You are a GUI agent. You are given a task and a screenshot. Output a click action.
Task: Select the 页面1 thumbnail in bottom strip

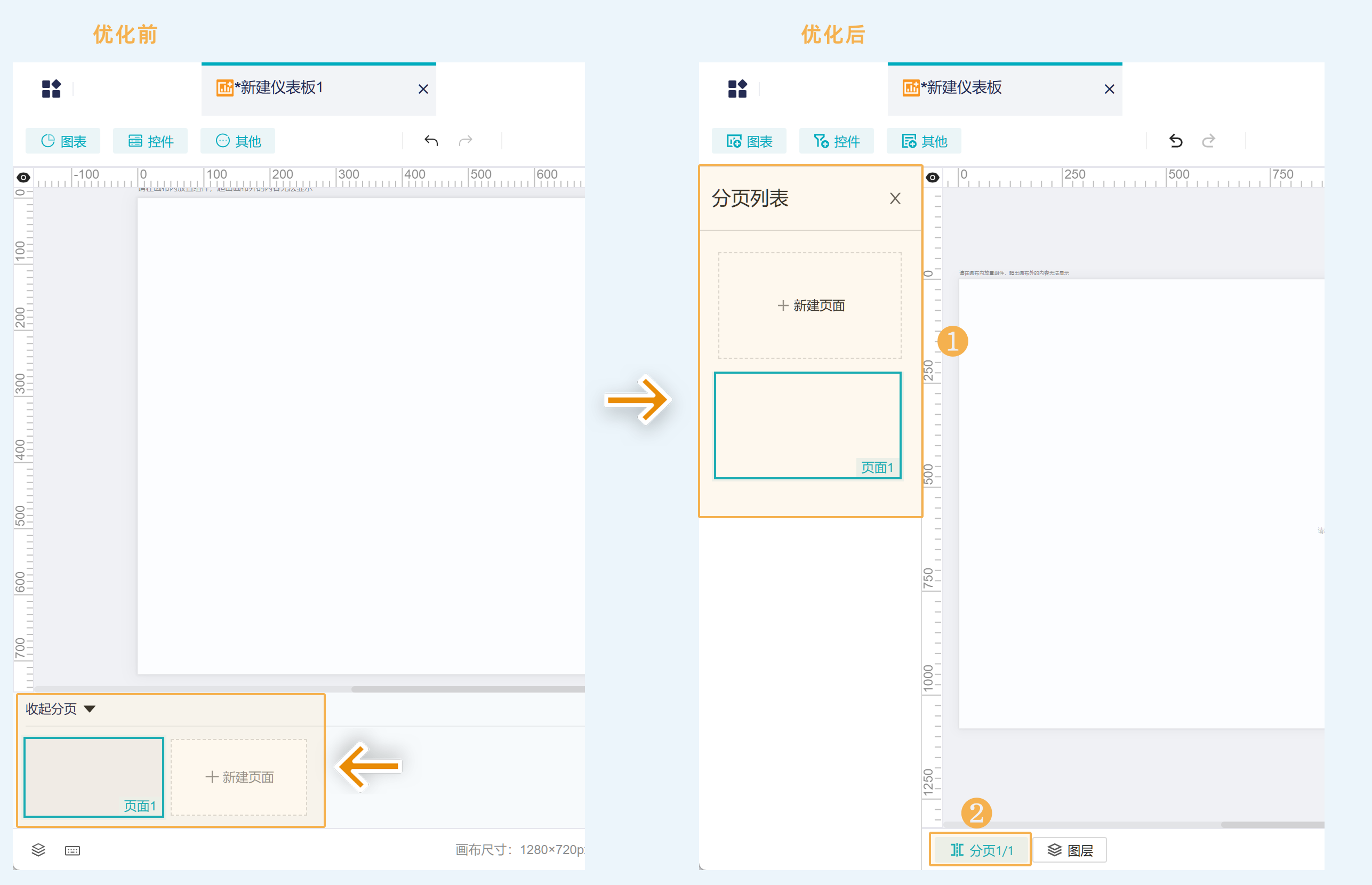[94, 776]
